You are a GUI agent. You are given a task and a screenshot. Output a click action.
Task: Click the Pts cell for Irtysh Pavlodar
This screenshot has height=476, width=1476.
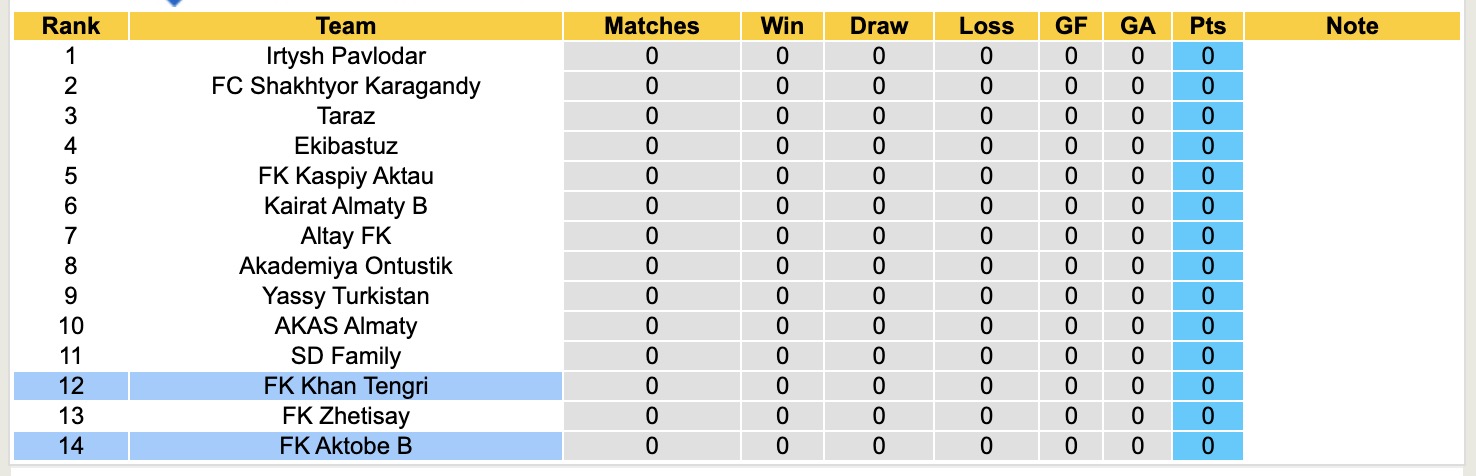point(1207,56)
